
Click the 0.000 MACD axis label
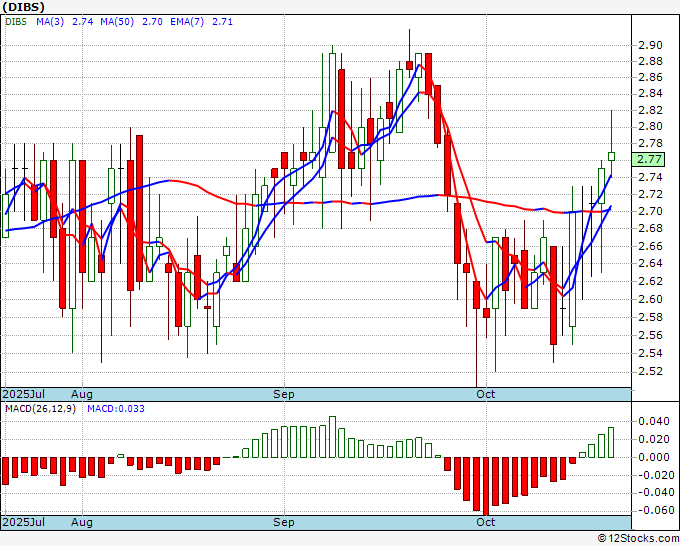pos(654,457)
